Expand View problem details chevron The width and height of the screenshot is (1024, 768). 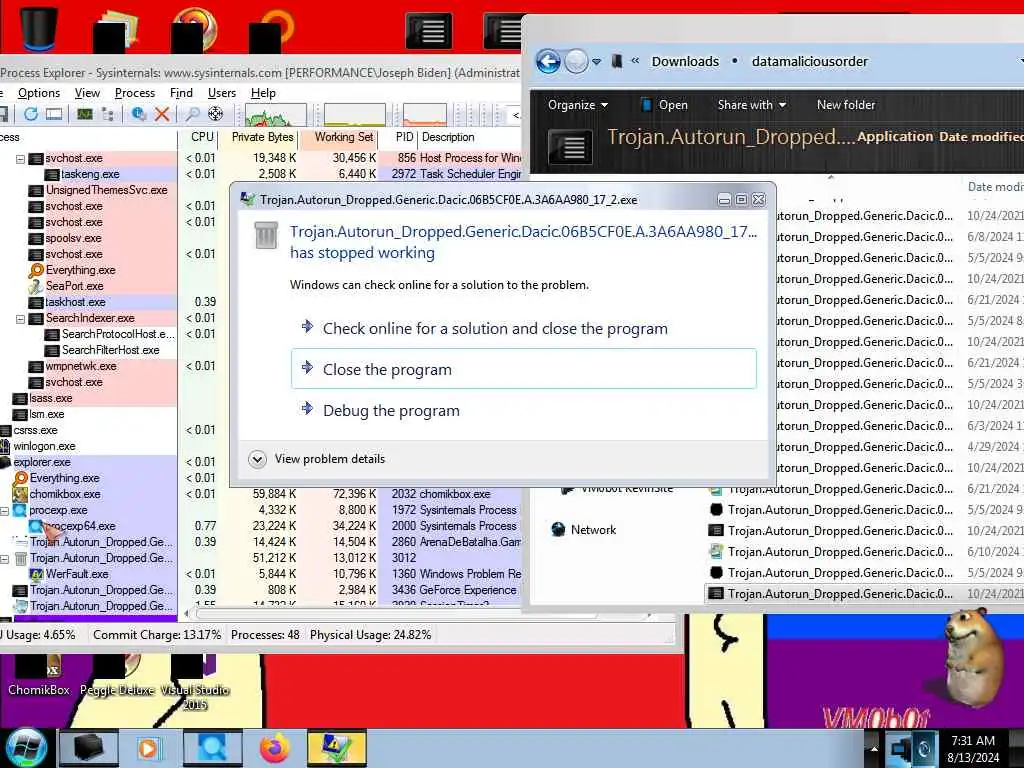click(x=257, y=459)
